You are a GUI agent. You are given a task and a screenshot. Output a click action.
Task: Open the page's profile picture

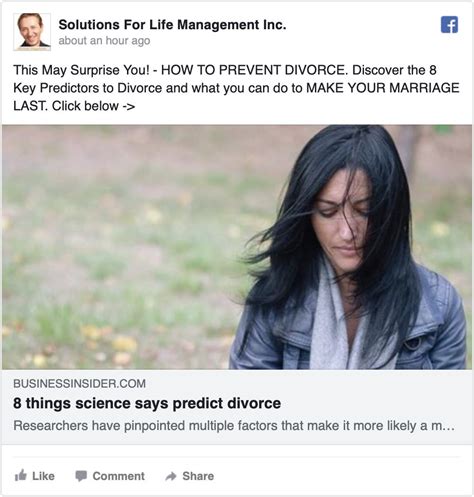pyautogui.click(x=32, y=32)
